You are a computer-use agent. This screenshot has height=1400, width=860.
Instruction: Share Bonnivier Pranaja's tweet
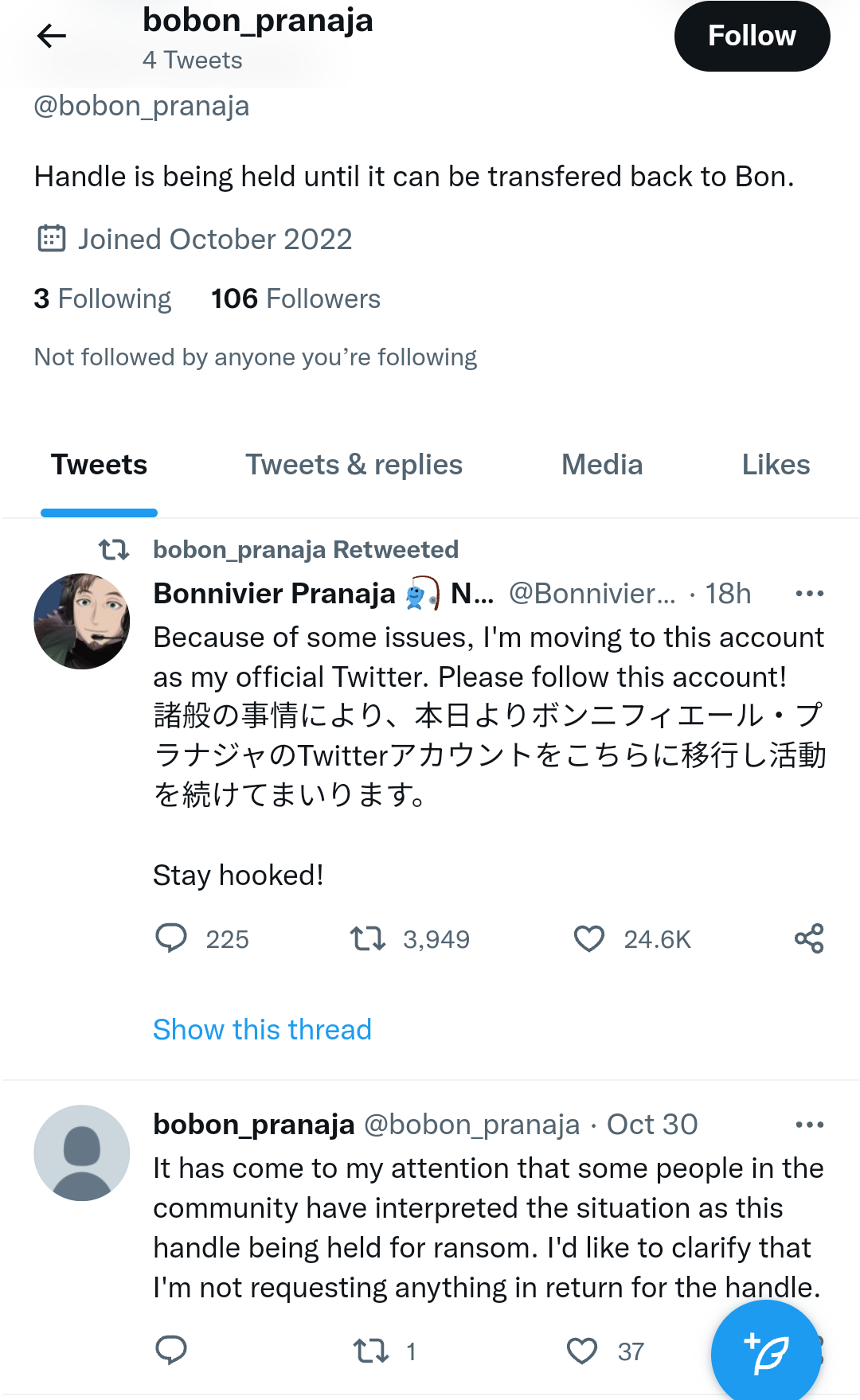click(809, 939)
